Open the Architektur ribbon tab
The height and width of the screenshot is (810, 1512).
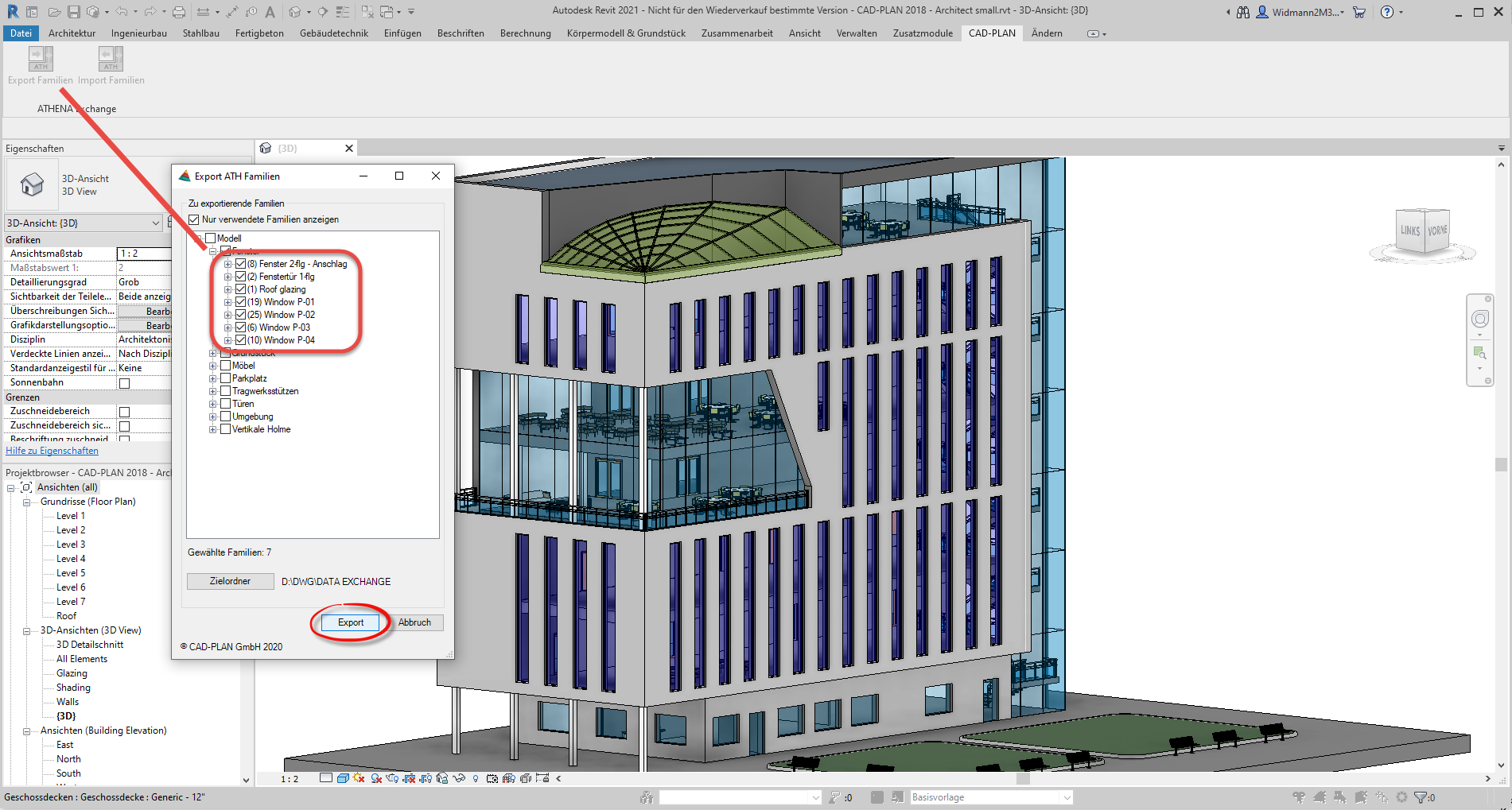[x=72, y=33]
